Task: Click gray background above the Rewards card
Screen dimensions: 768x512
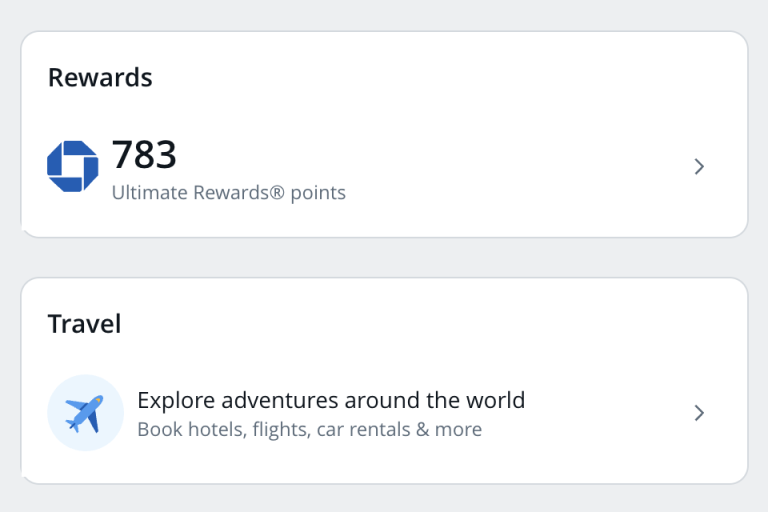Action: click(x=384, y=14)
